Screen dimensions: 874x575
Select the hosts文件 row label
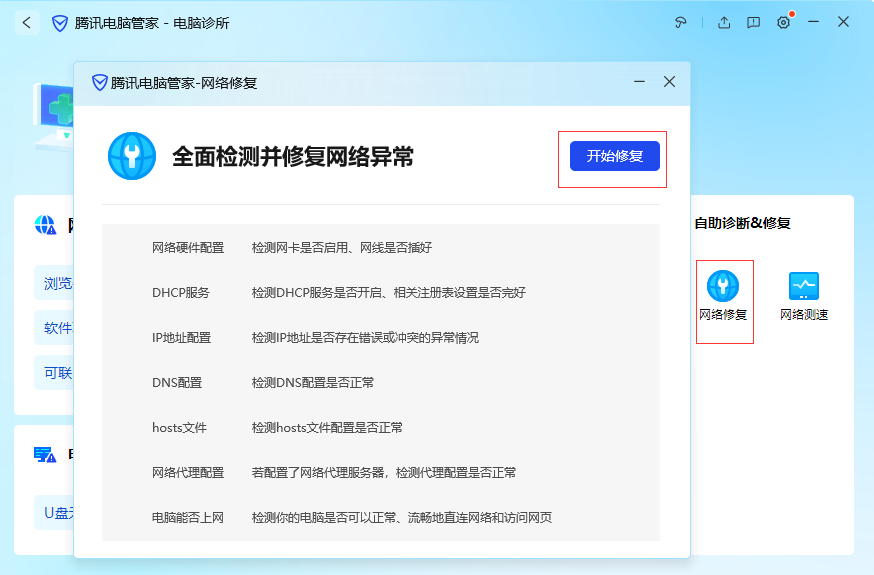pos(179,428)
